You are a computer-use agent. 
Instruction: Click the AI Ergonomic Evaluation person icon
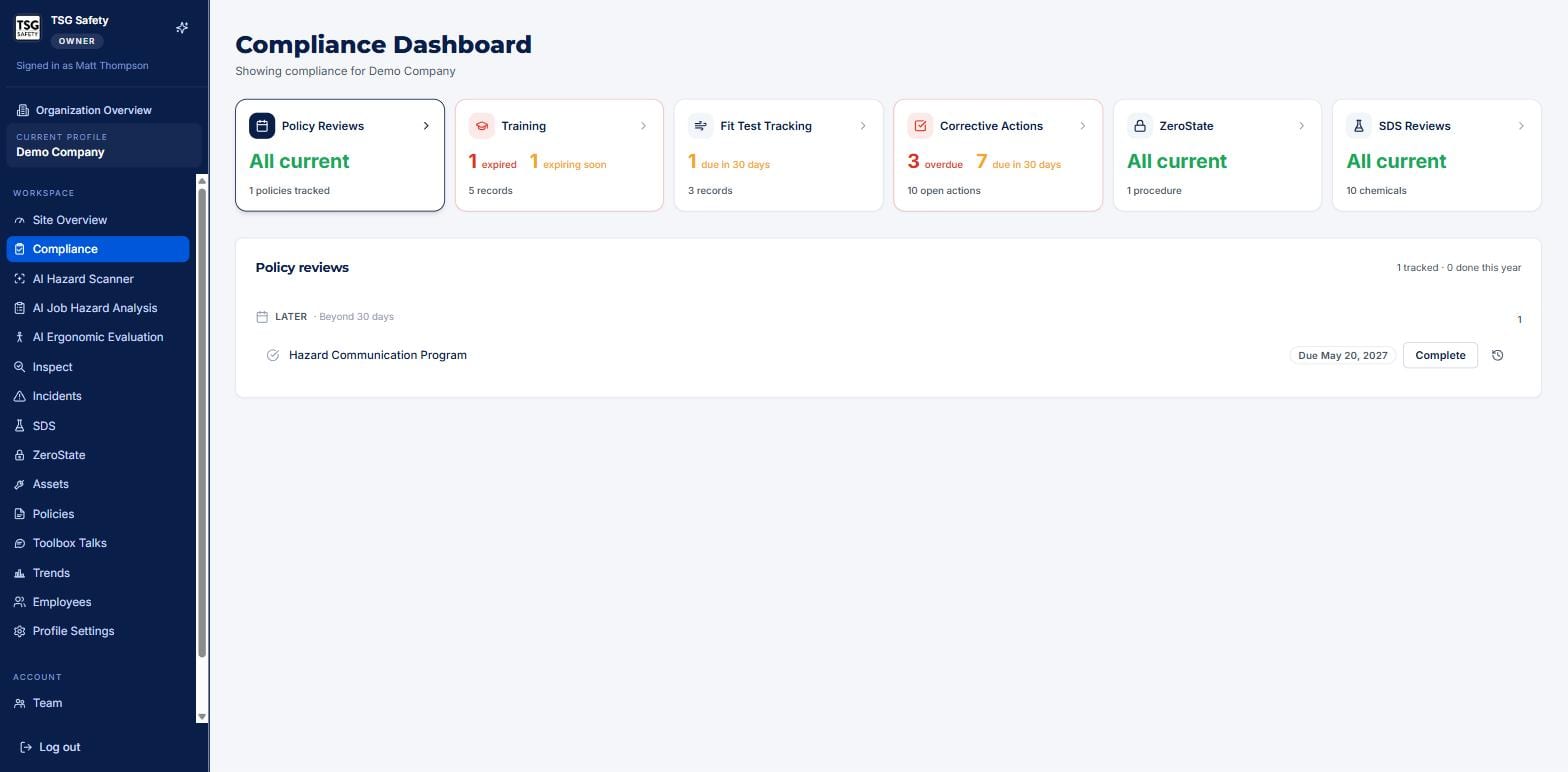click(x=19, y=337)
